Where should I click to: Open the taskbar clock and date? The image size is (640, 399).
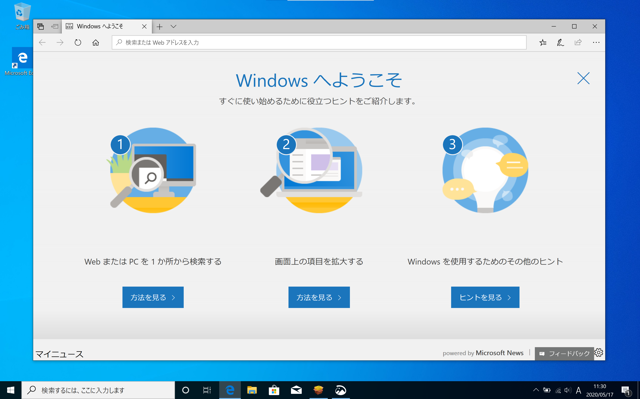point(600,390)
